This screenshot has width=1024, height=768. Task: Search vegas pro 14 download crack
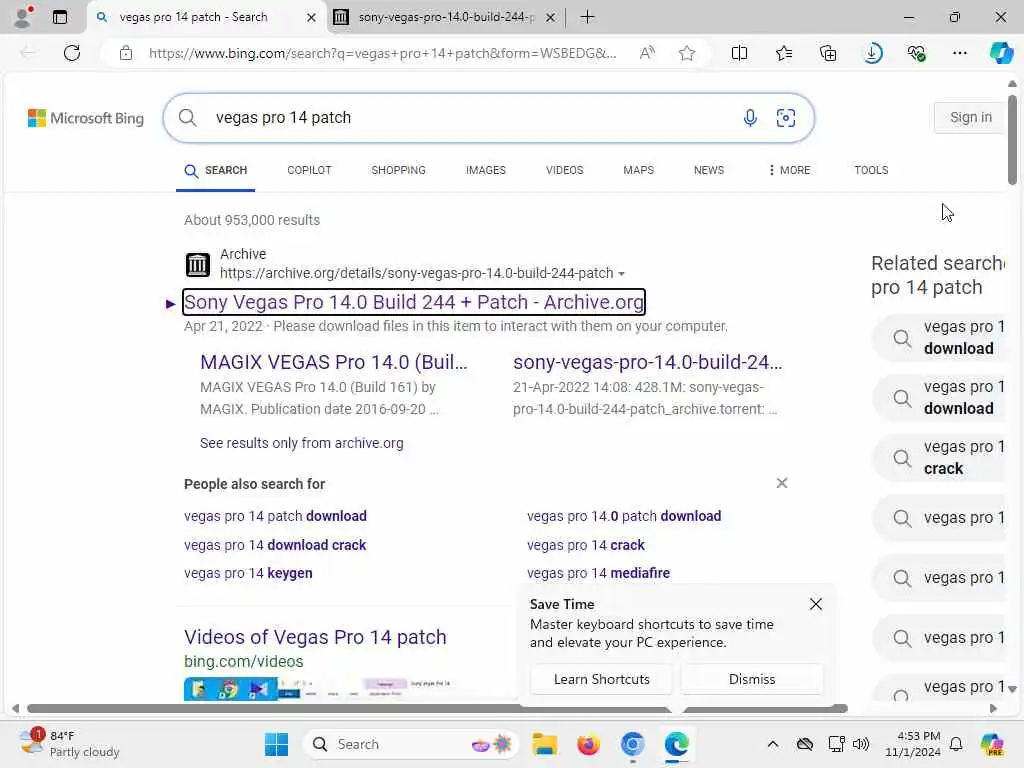coord(275,545)
